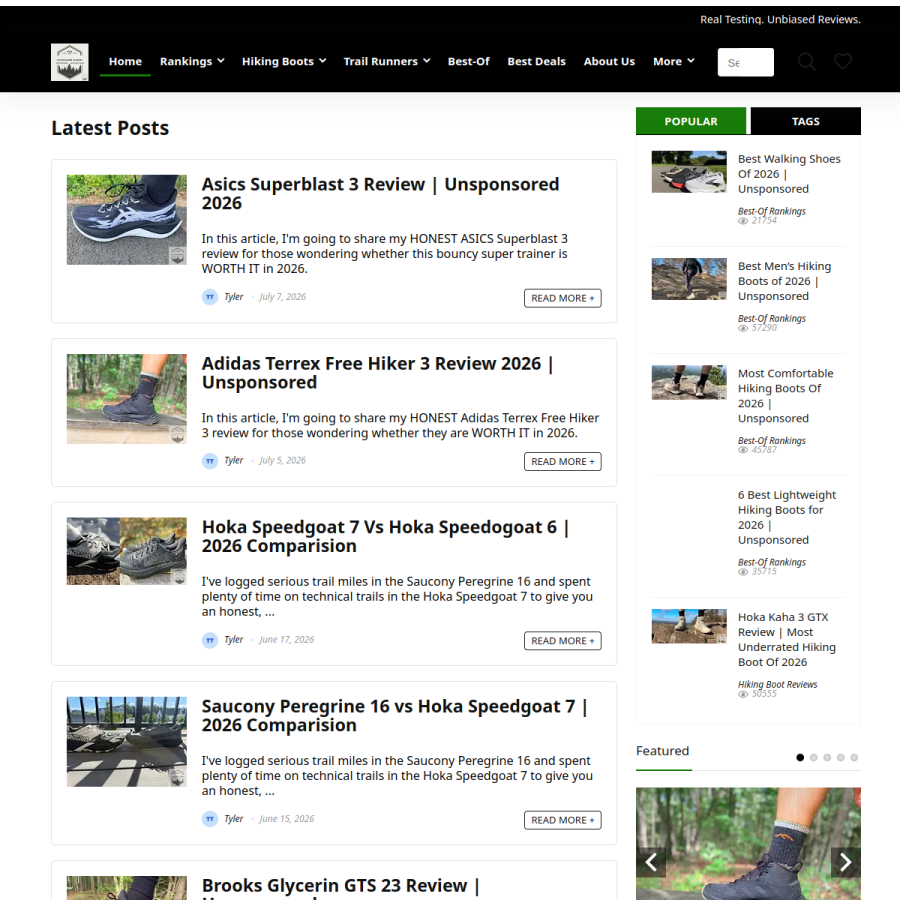Open Speedgoat 7 Vs 6 thumbnail
The height and width of the screenshot is (900, 900).
click(x=126, y=551)
